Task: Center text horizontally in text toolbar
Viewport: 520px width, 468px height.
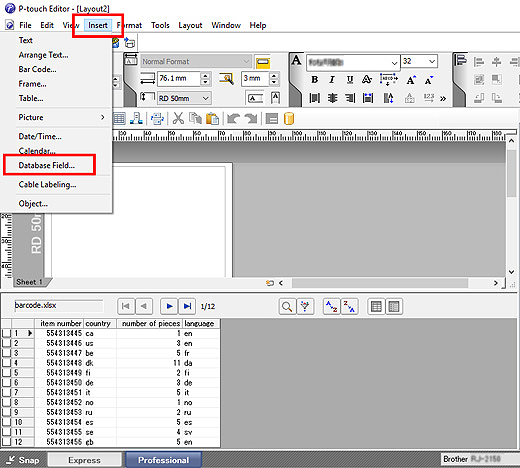Action: [x=332, y=98]
